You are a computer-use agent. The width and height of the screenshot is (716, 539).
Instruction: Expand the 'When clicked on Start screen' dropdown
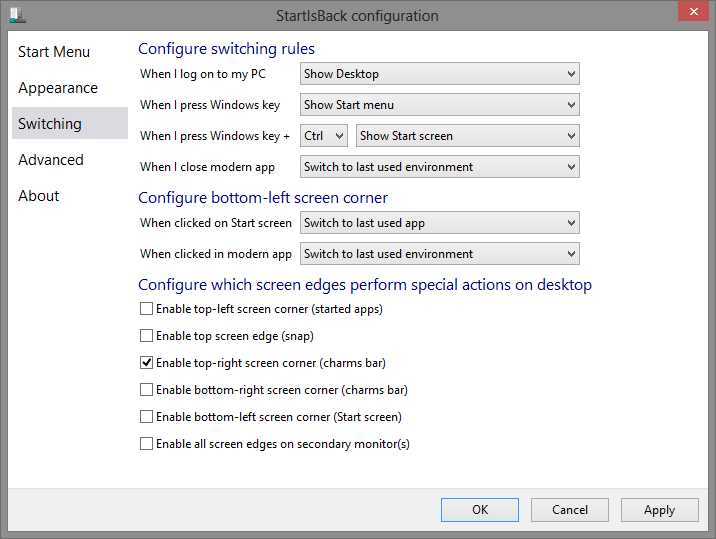440,223
